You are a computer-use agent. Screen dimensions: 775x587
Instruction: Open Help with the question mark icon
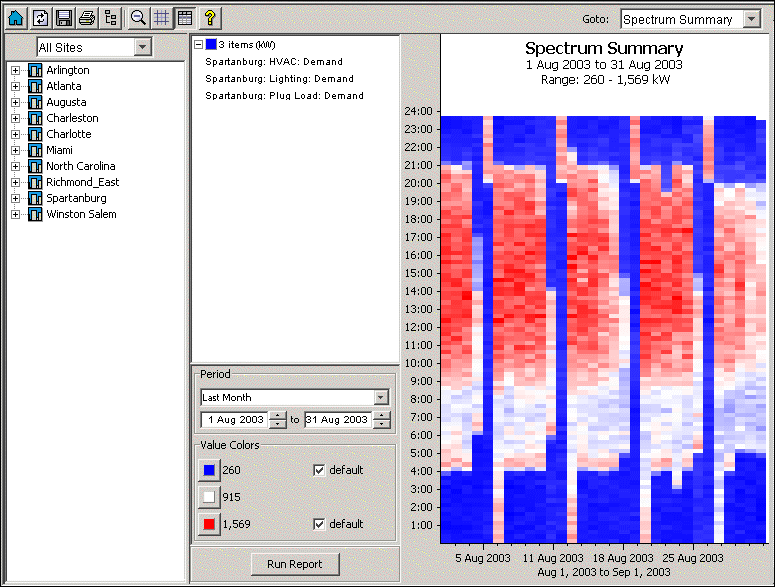(209, 18)
